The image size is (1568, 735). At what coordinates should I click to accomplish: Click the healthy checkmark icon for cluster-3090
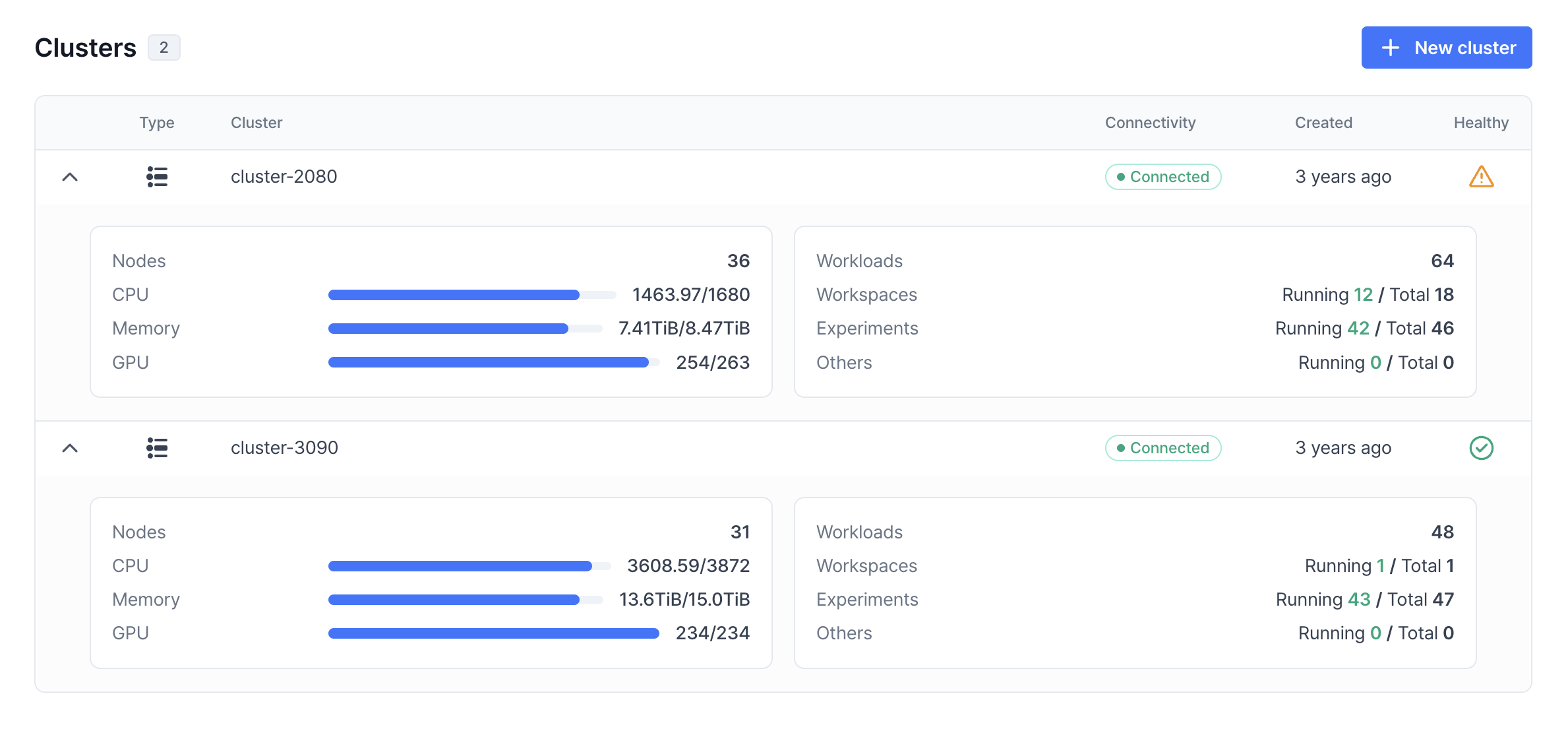(1481, 448)
